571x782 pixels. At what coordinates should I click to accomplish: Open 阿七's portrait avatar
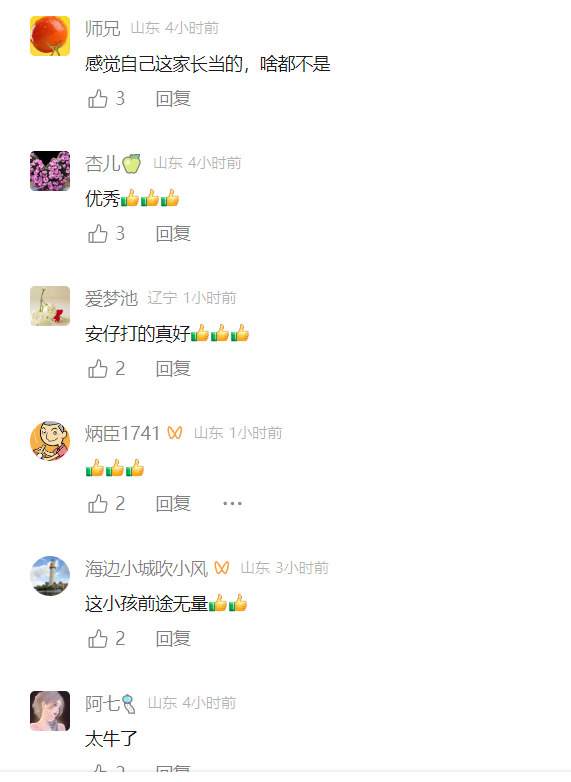pos(50,711)
